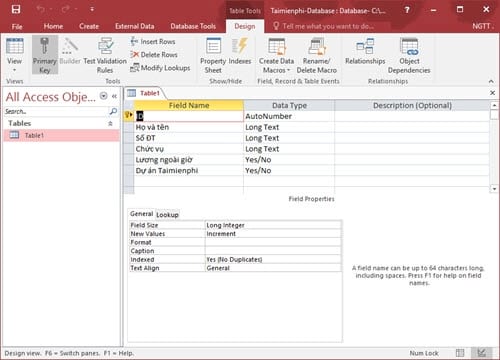Select the primary key row selector
Screen dimensions: 500x360
pos(129,116)
